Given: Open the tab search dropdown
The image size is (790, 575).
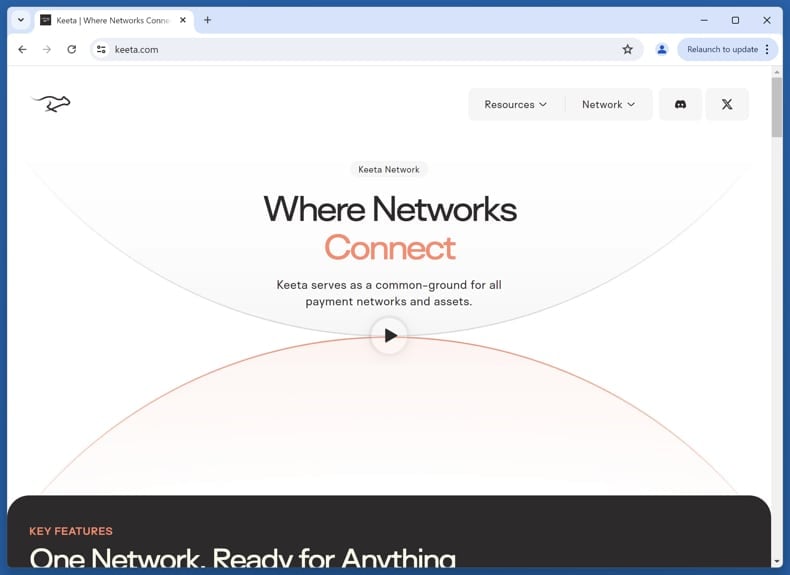Looking at the screenshot, I should click(x=21, y=20).
